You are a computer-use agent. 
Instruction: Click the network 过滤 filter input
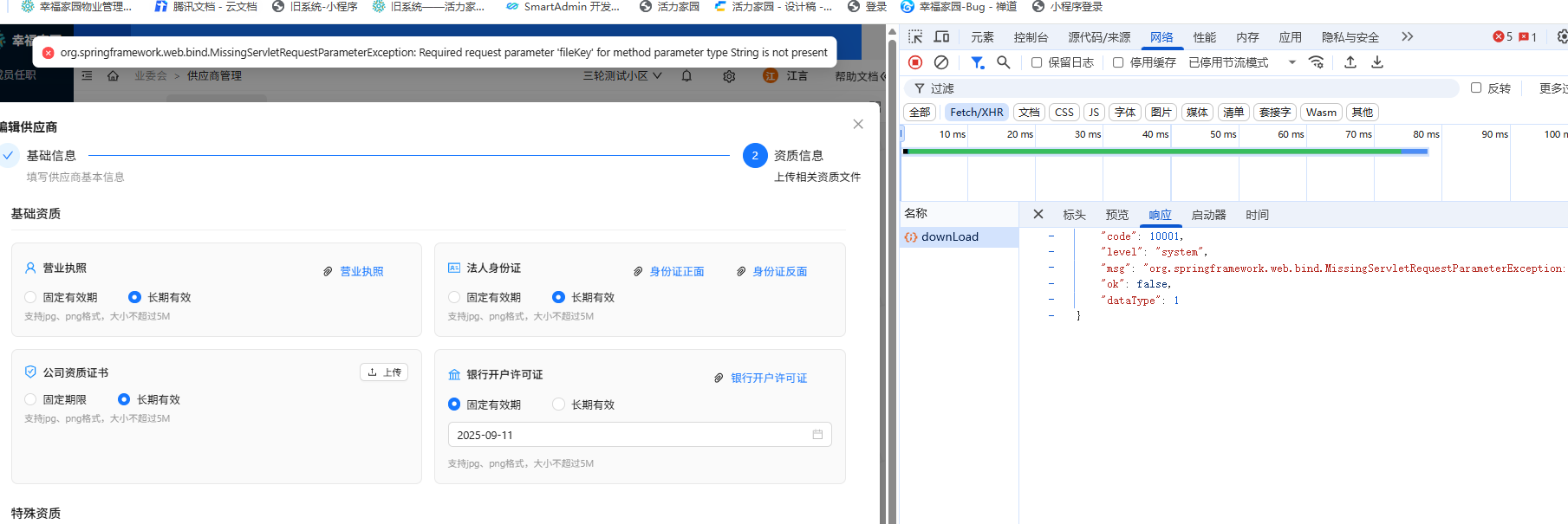pyautogui.click(x=1182, y=88)
